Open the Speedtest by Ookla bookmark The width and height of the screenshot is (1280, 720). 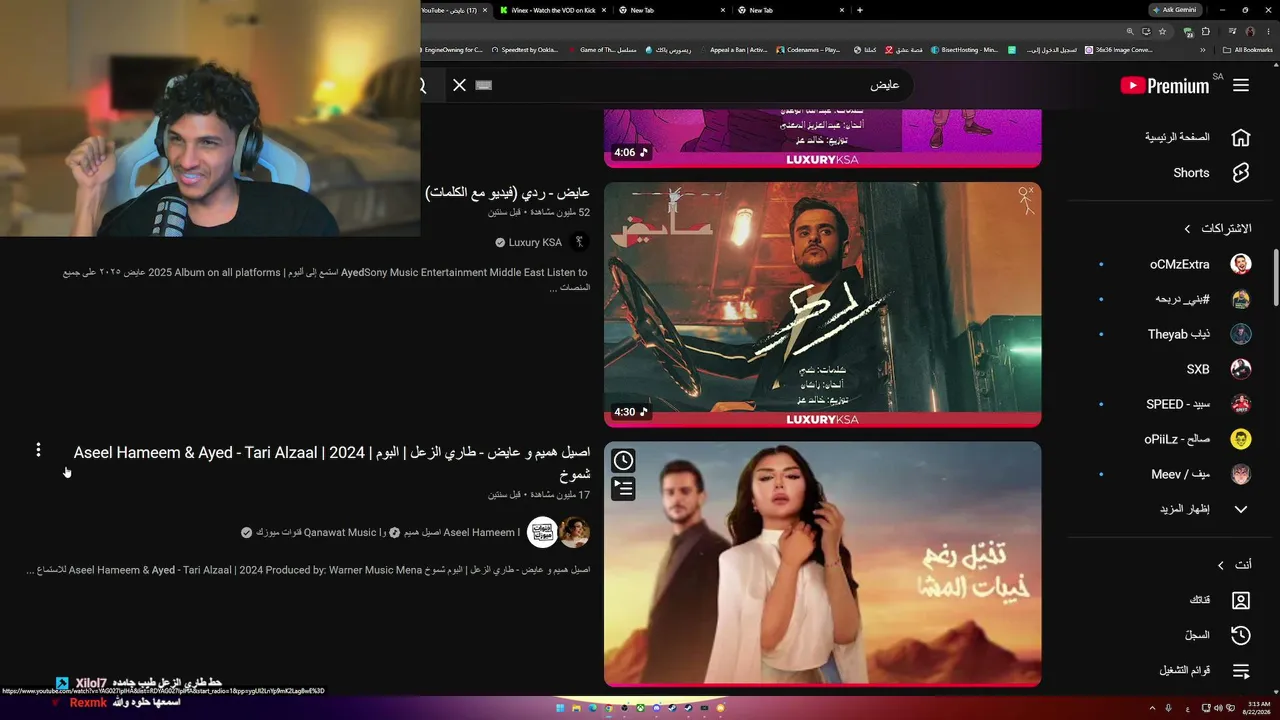tap(524, 50)
